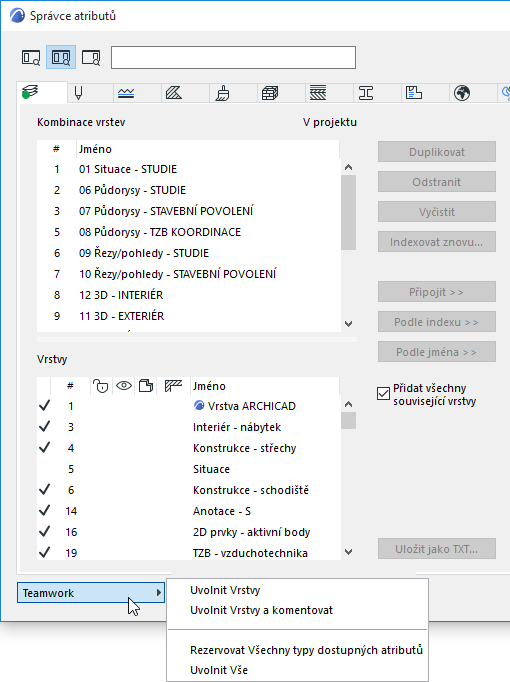
Task: Click the Podle indexu >> button
Action: pyautogui.click(x=437, y=322)
